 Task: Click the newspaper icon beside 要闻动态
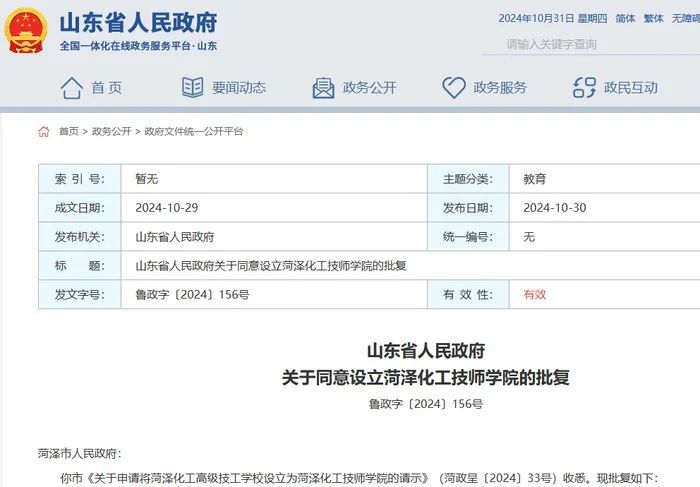click(x=192, y=88)
